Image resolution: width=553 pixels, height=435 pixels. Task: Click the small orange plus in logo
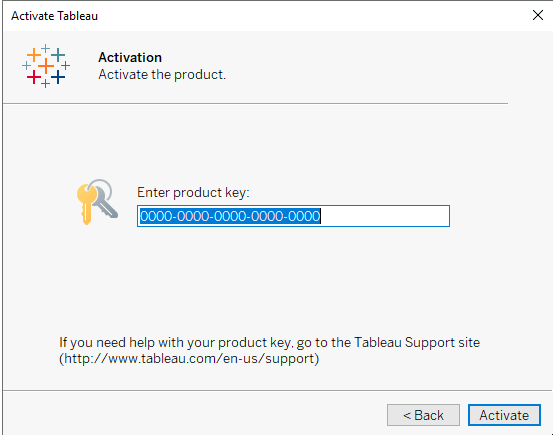[x=34, y=55]
